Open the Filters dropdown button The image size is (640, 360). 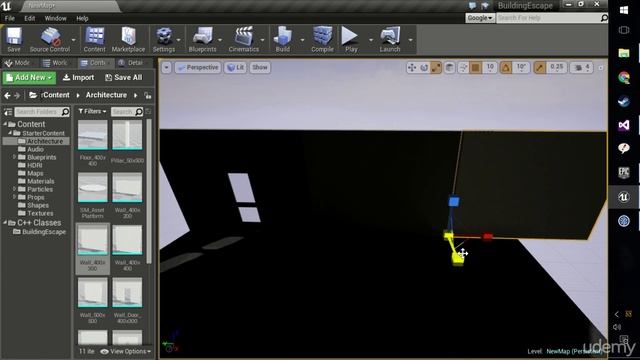click(x=92, y=111)
